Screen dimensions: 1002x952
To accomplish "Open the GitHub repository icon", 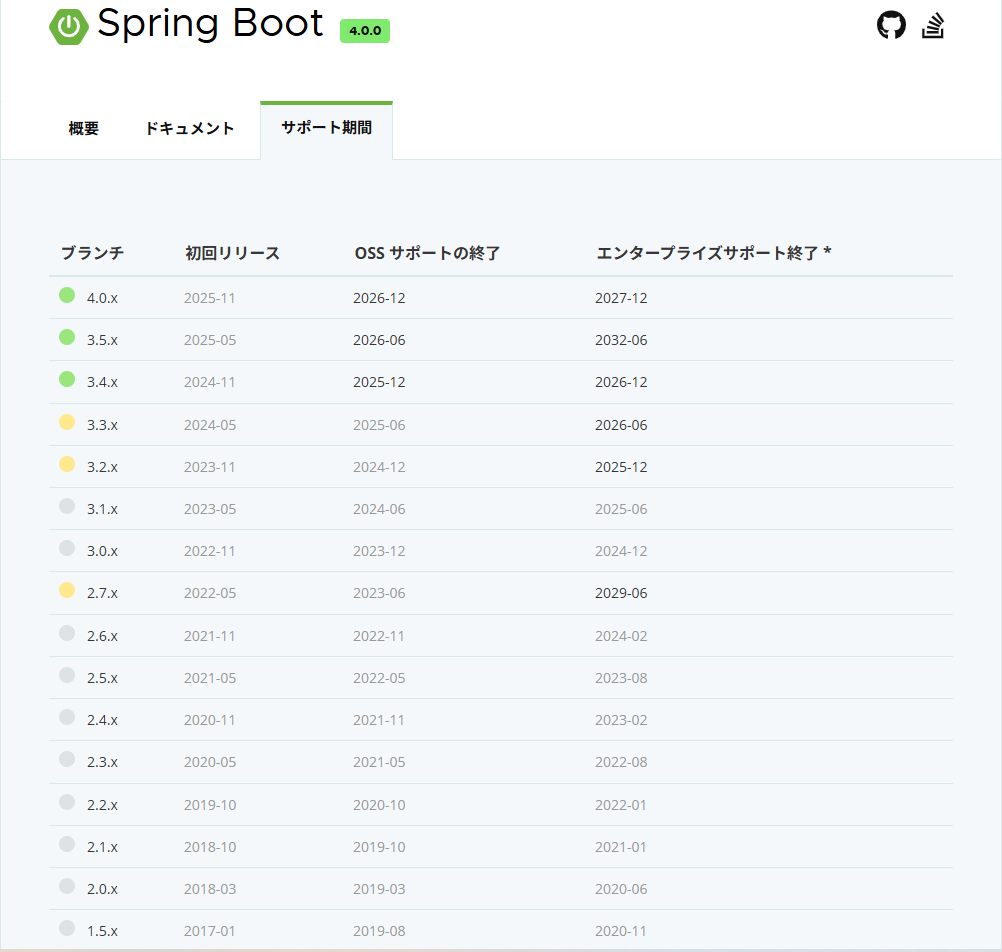I will [891, 26].
